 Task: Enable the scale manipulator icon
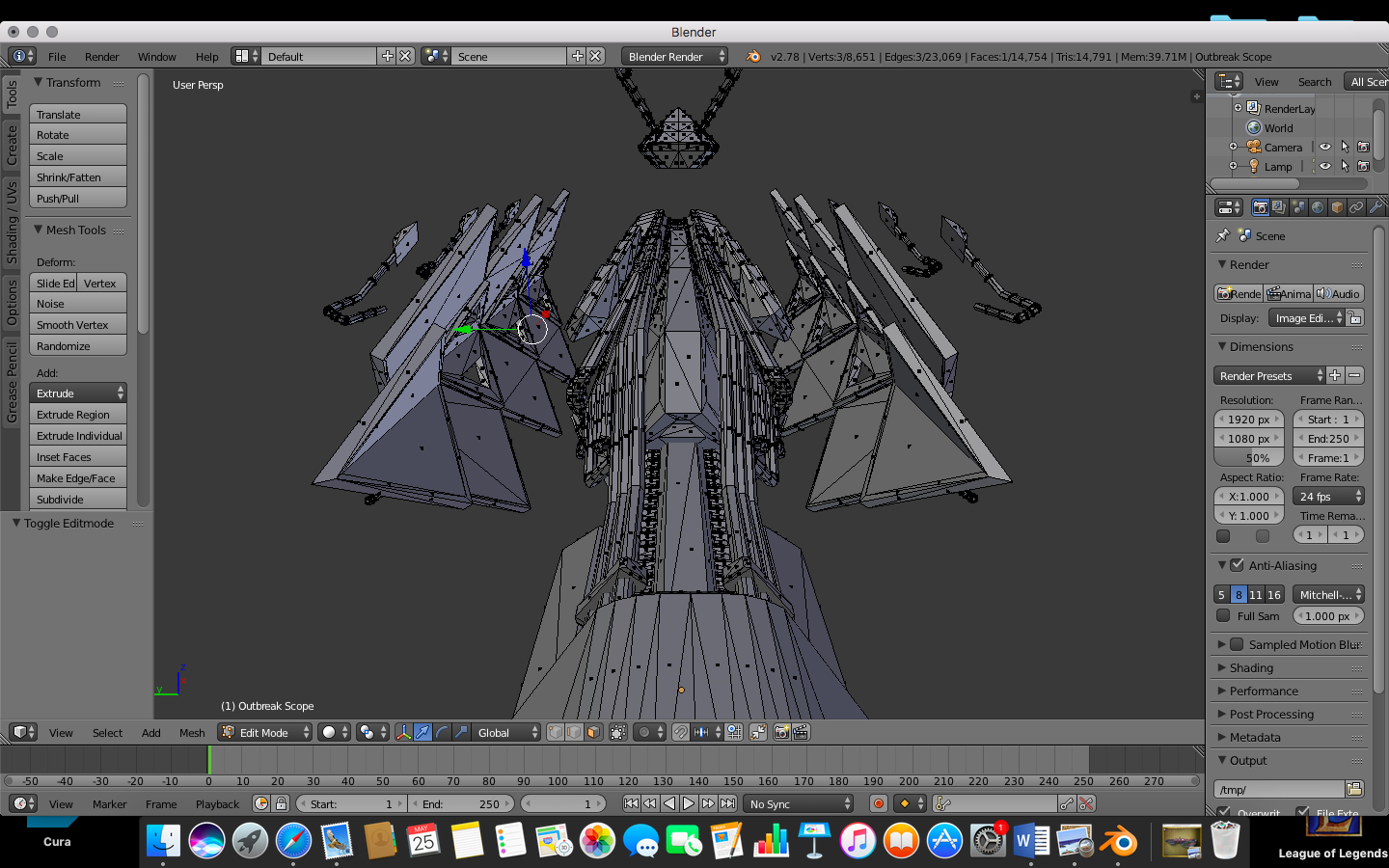(x=461, y=732)
